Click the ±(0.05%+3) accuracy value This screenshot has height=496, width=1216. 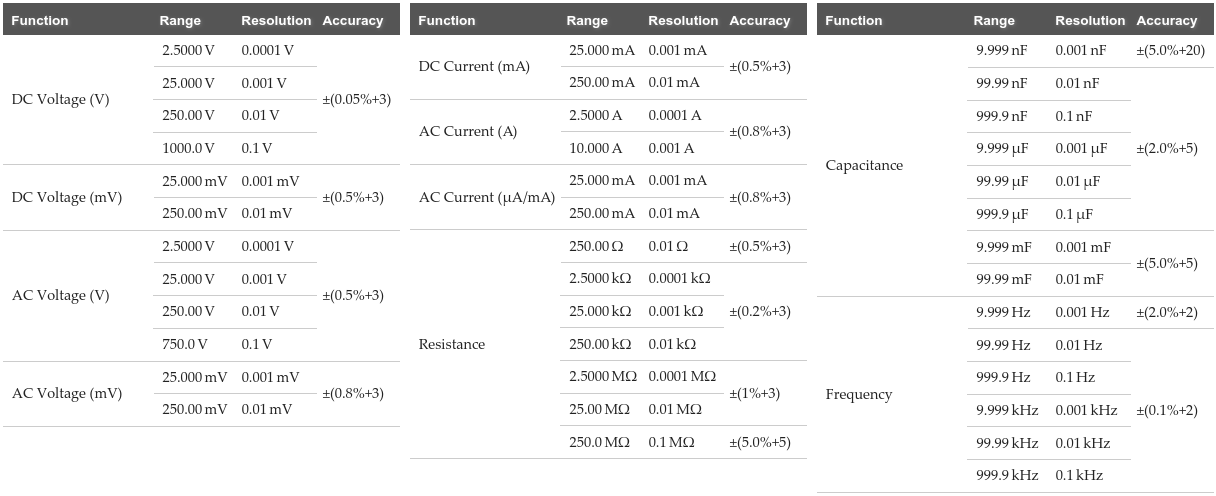tap(357, 99)
